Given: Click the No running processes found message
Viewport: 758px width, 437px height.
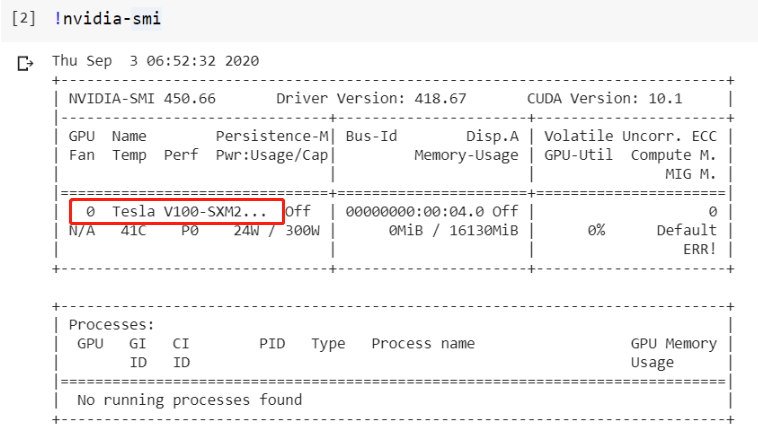Looking at the screenshot, I should click(x=189, y=400).
